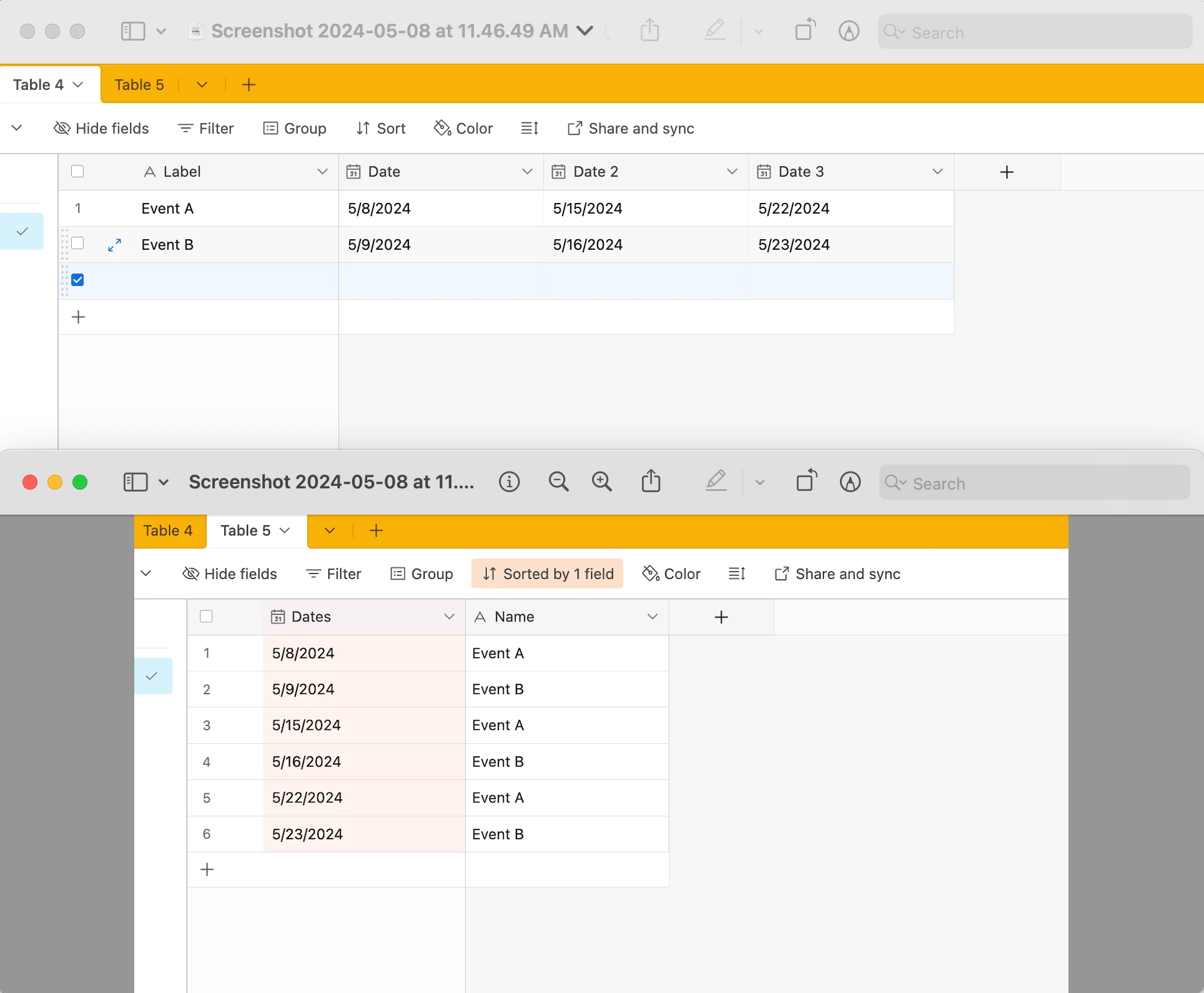Click the row height icon in the upper toolbar
Viewport: 1204px width, 993px height.
pos(530,129)
